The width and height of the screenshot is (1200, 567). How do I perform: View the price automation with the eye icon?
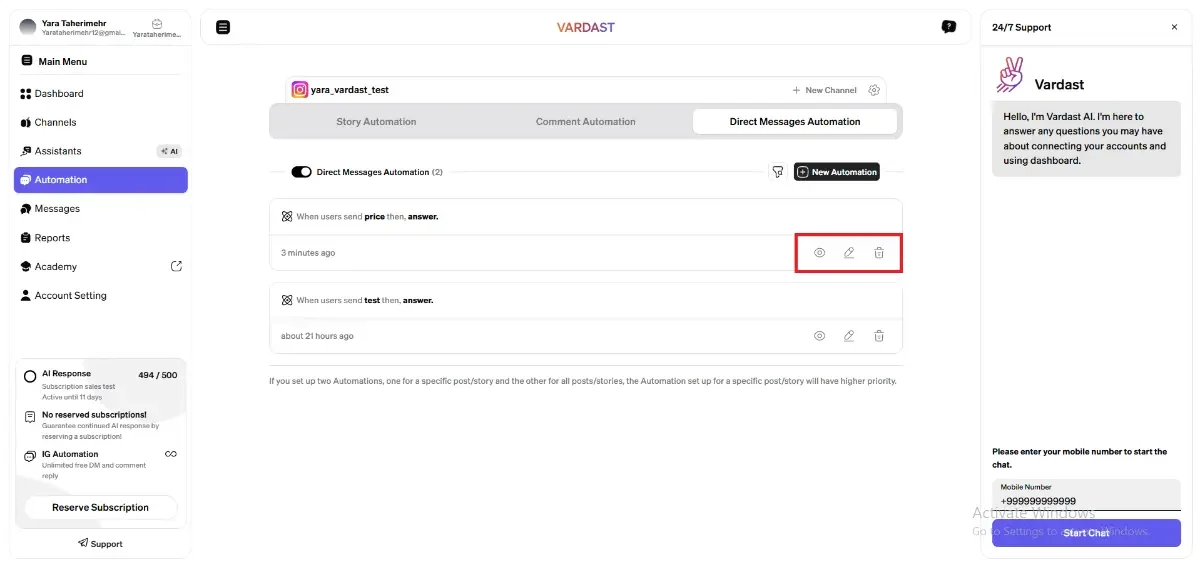pyautogui.click(x=819, y=253)
